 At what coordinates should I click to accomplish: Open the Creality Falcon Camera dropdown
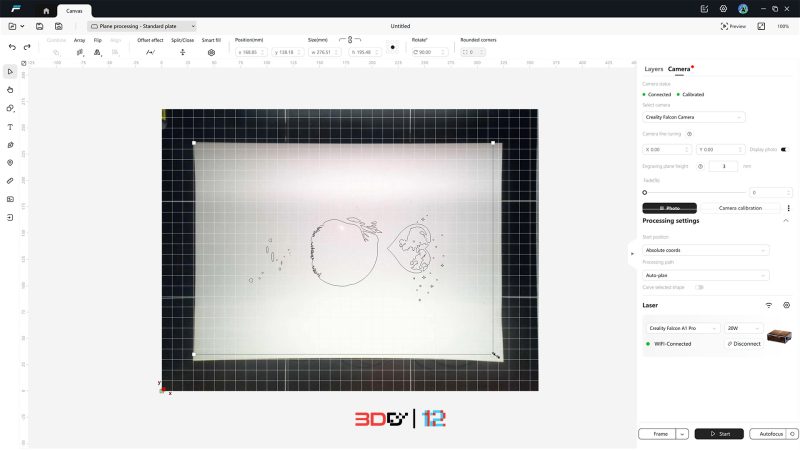tap(694, 117)
